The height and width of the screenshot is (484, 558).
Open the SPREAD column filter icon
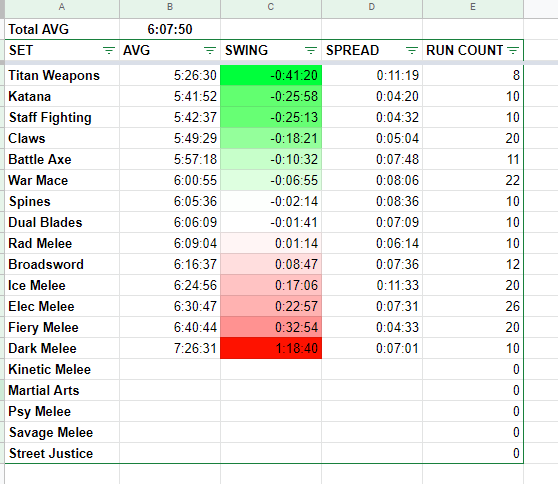[x=412, y=51]
